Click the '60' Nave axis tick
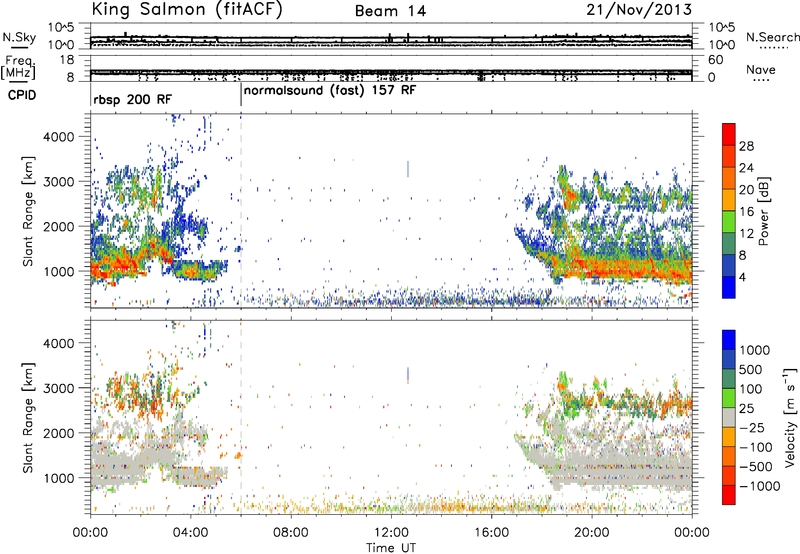The image size is (800, 554). pos(715,60)
